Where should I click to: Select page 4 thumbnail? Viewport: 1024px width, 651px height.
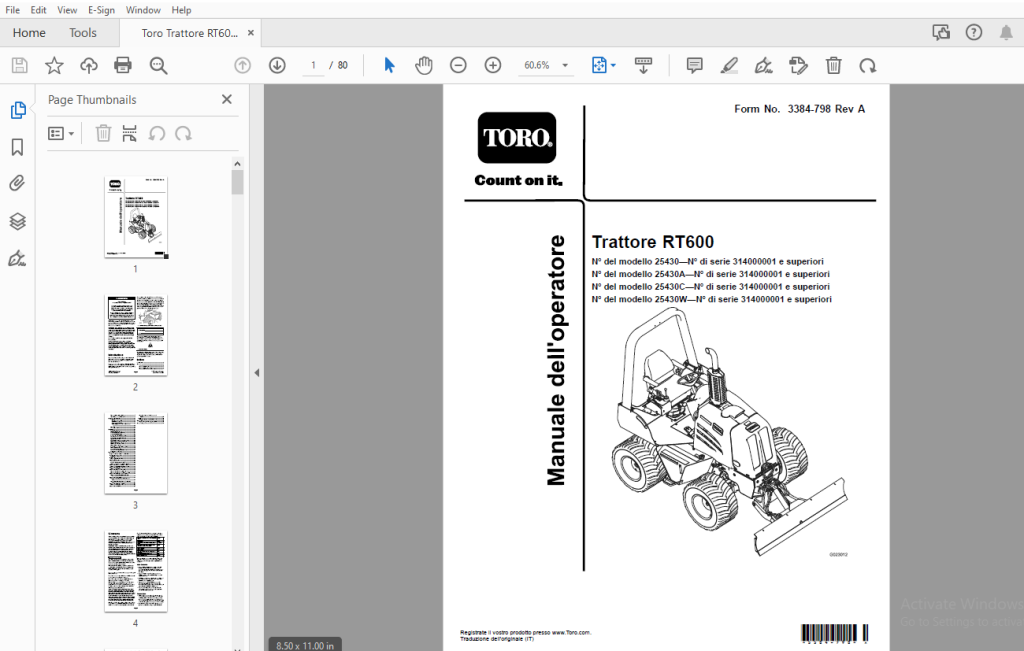[x=136, y=572]
